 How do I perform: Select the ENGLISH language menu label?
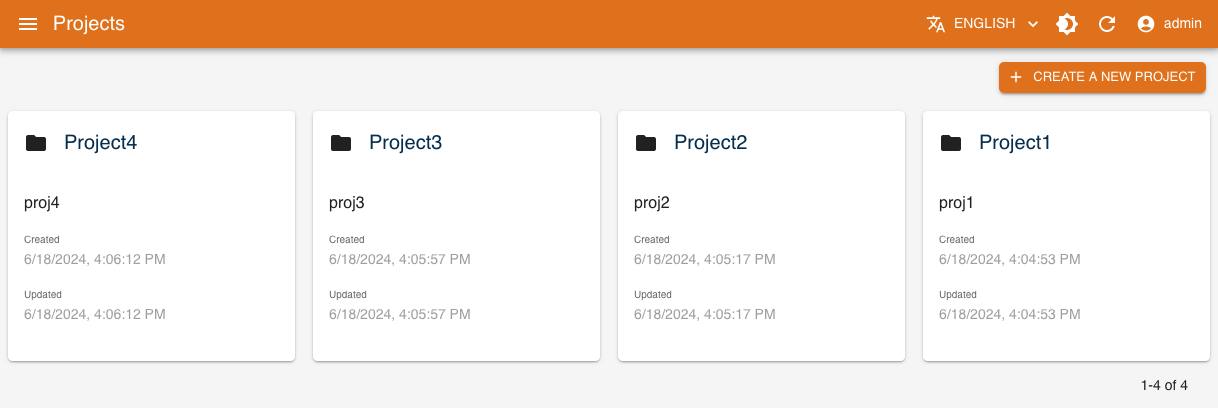[x=984, y=24]
